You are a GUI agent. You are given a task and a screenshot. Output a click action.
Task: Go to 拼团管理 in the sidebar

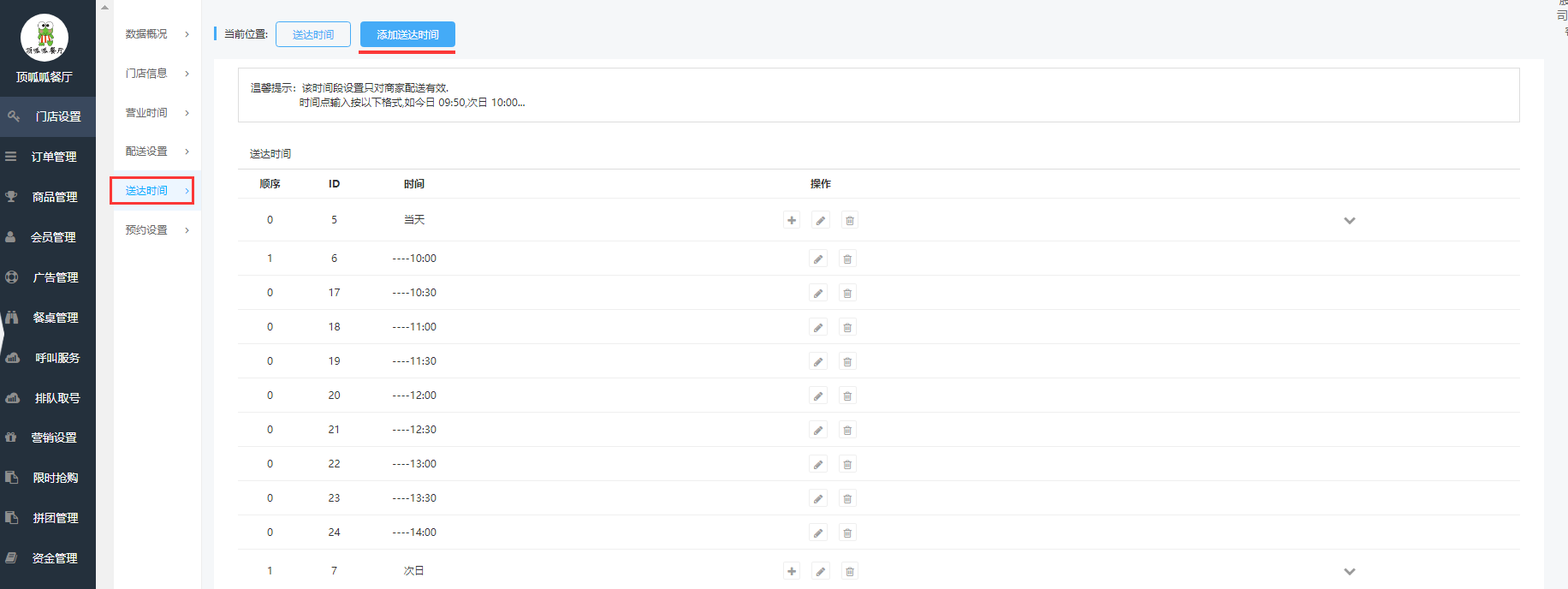[x=48, y=518]
